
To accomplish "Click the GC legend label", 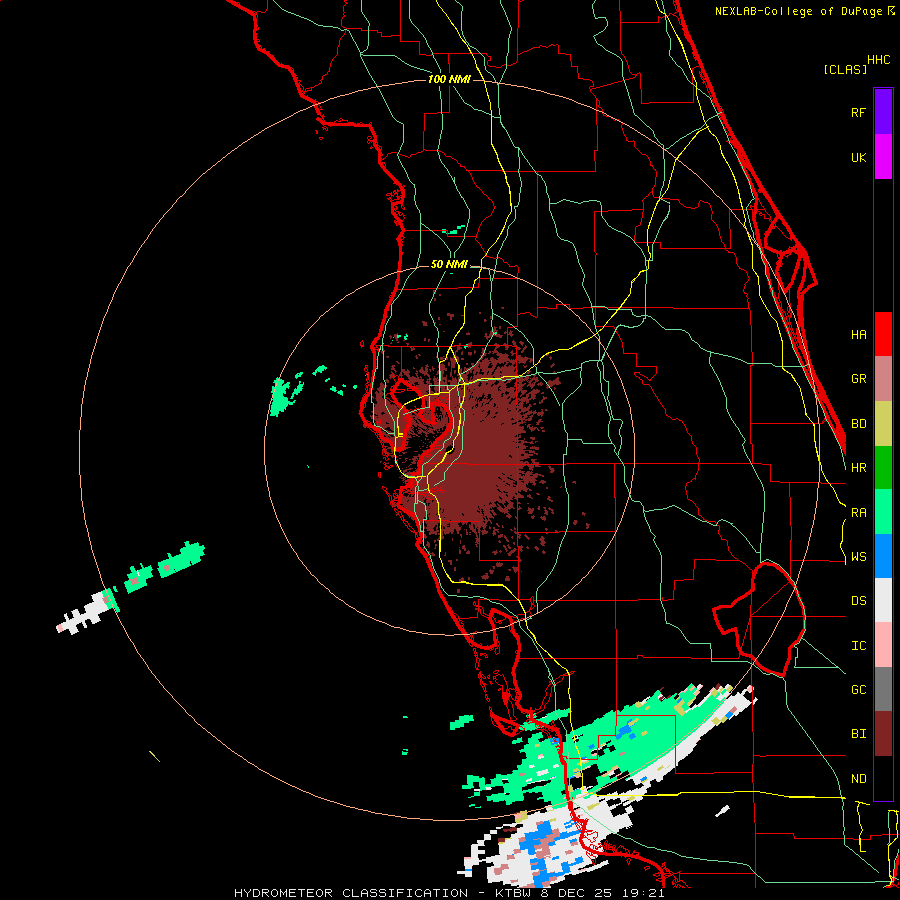I will (x=858, y=689).
